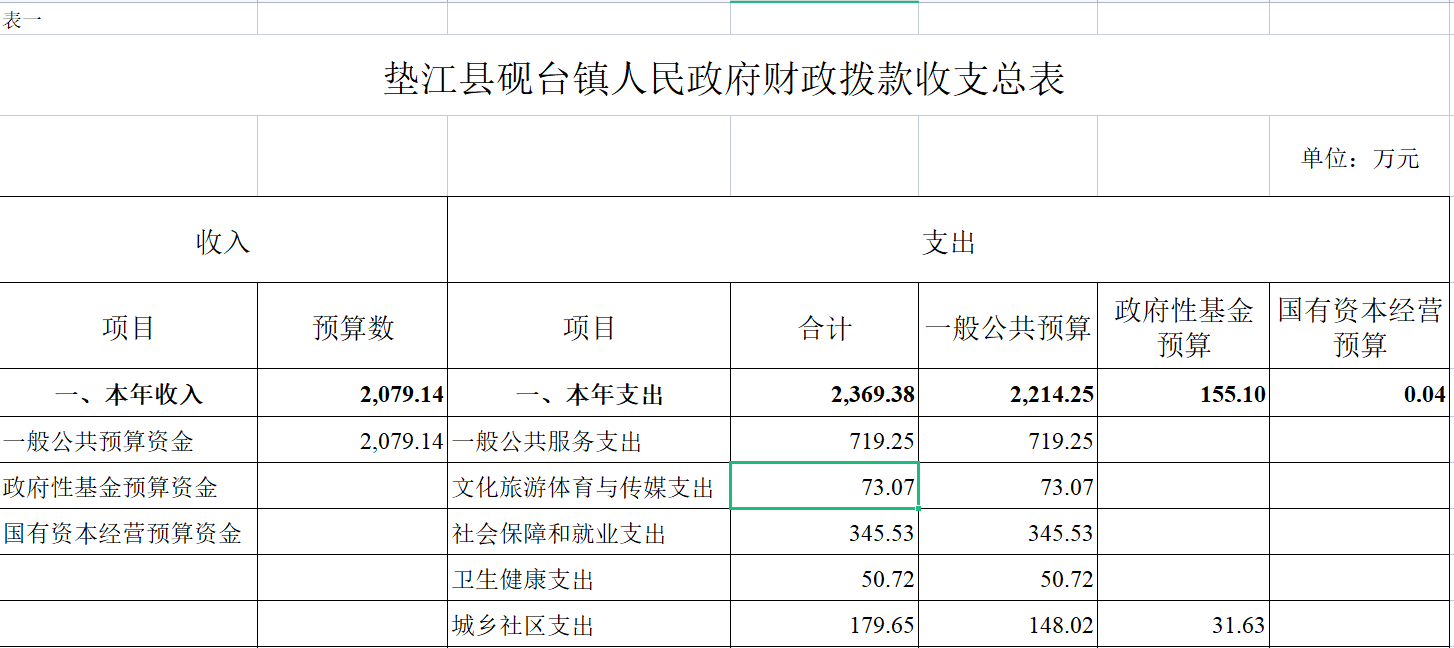Screen dimensions: 1454x648
Task: Select the 政府性基金预算 column header
Action: [1184, 327]
